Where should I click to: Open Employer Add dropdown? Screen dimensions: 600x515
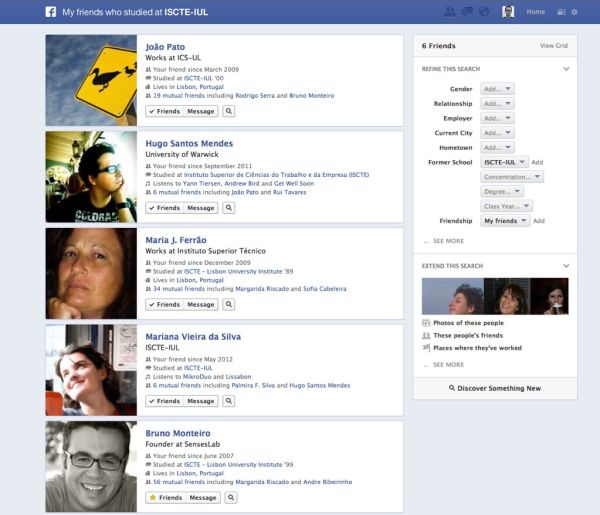coord(497,118)
